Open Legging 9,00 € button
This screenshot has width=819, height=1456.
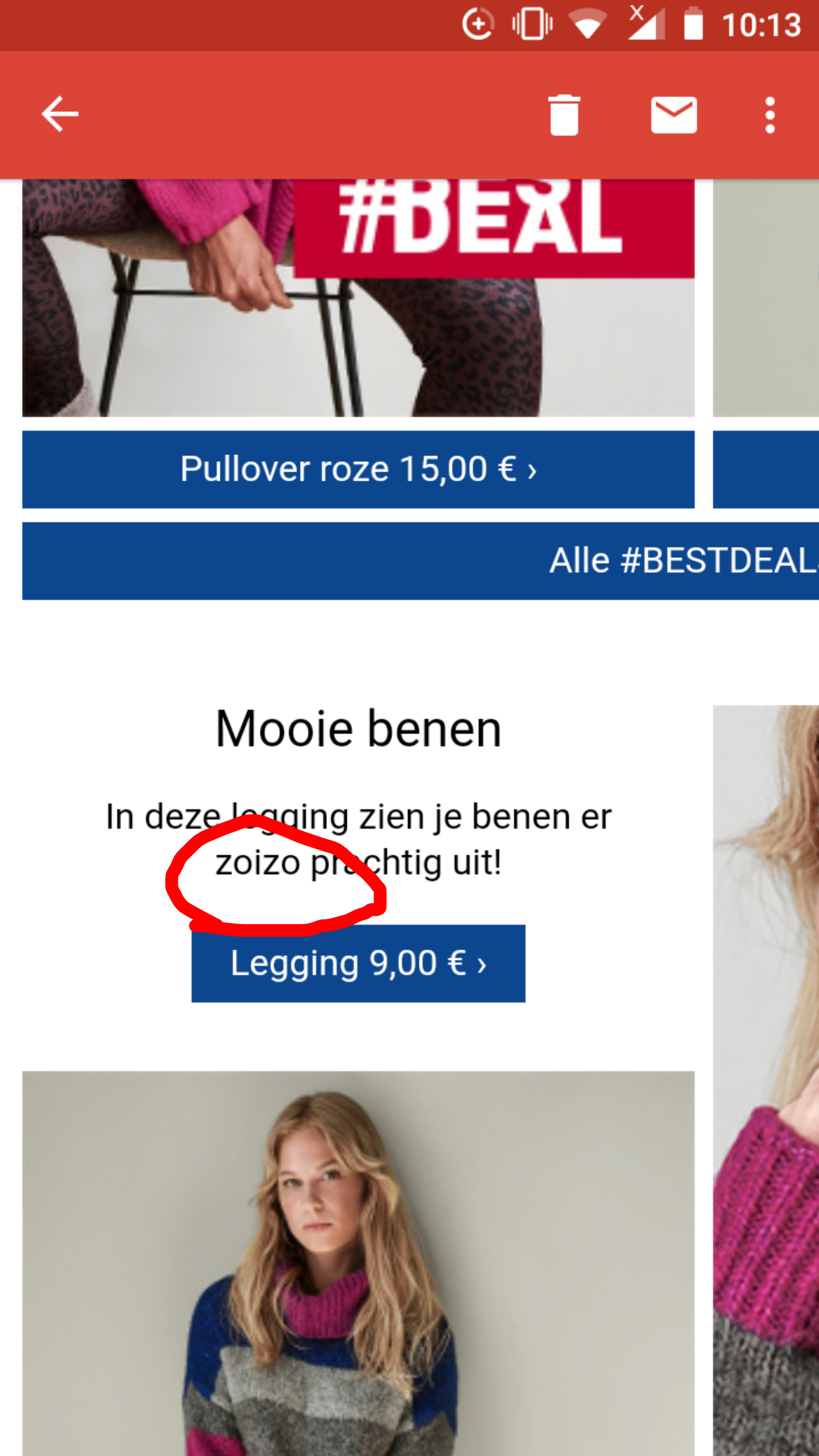point(358,963)
